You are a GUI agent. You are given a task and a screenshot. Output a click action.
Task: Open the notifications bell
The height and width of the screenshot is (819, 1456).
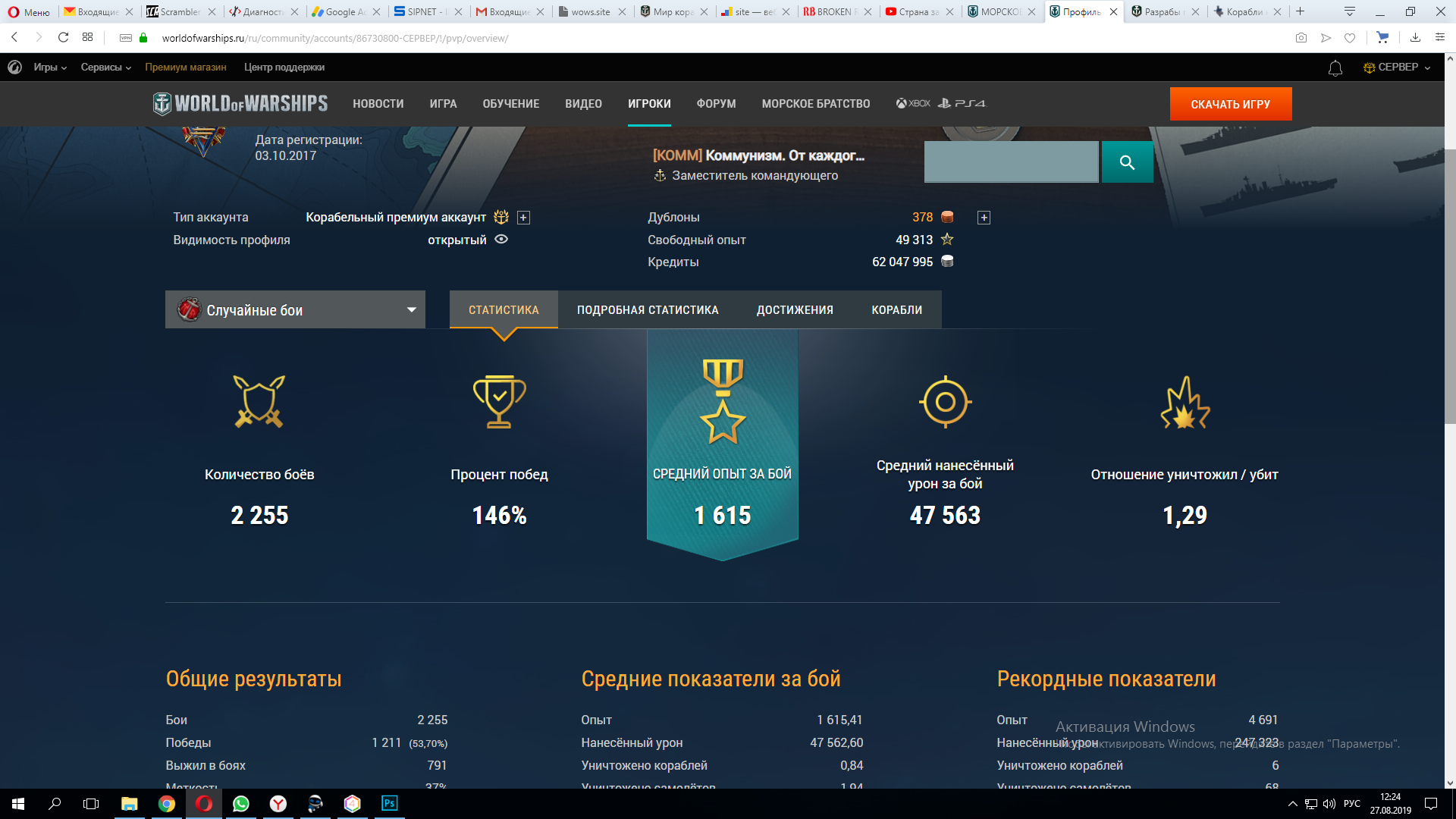pos(1335,68)
